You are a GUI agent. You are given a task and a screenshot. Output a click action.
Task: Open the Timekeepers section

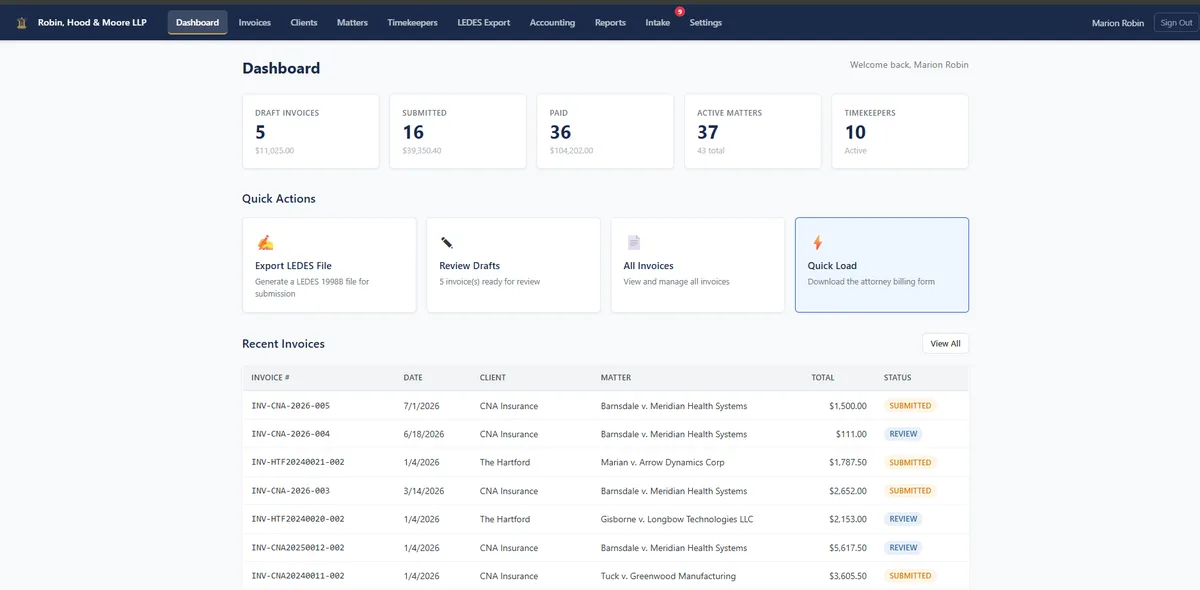coord(412,22)
